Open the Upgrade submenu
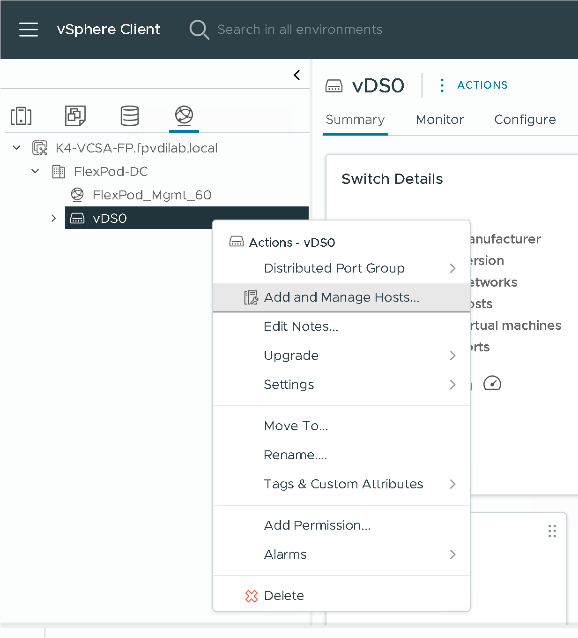The height and width of the screenshot is (638, 578). click(342, 356)
